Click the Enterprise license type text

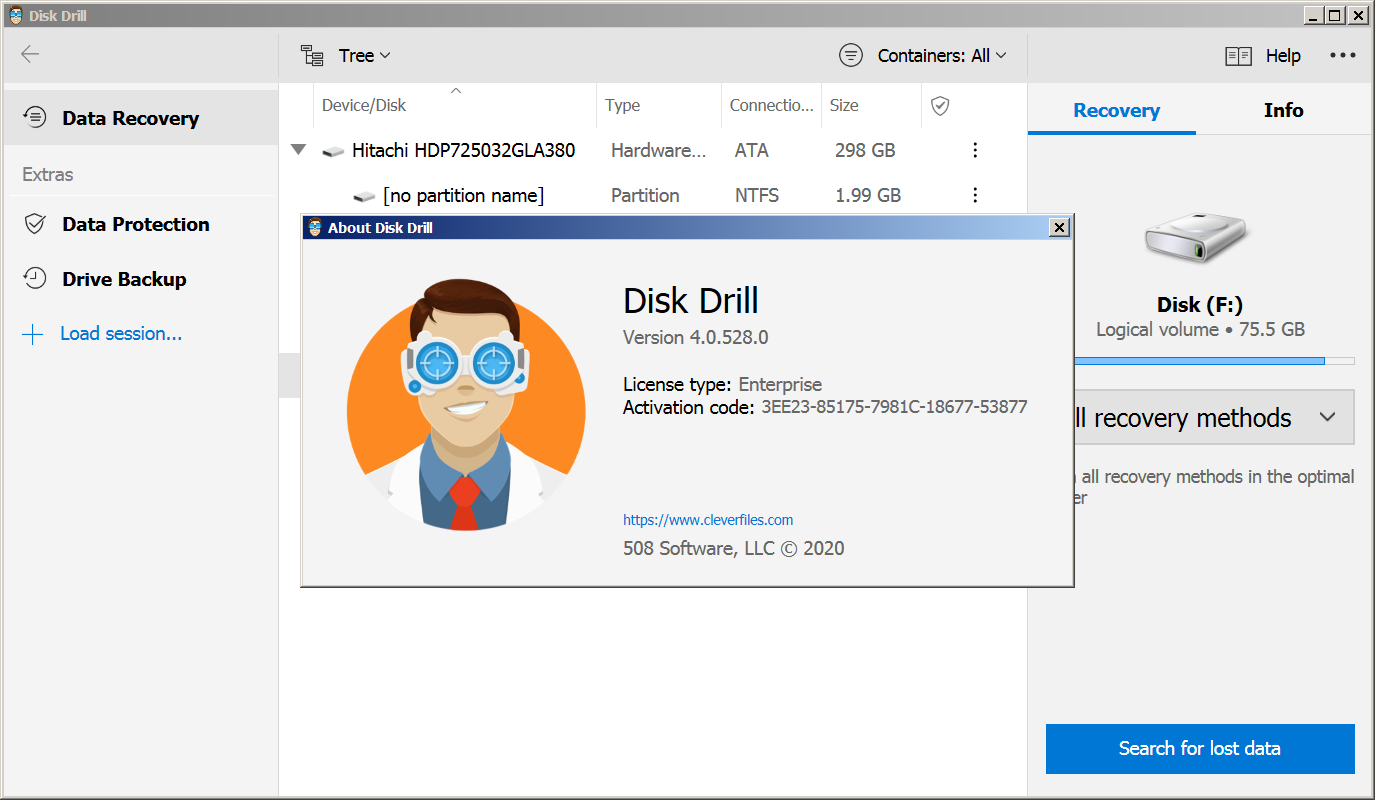(780, 384)
